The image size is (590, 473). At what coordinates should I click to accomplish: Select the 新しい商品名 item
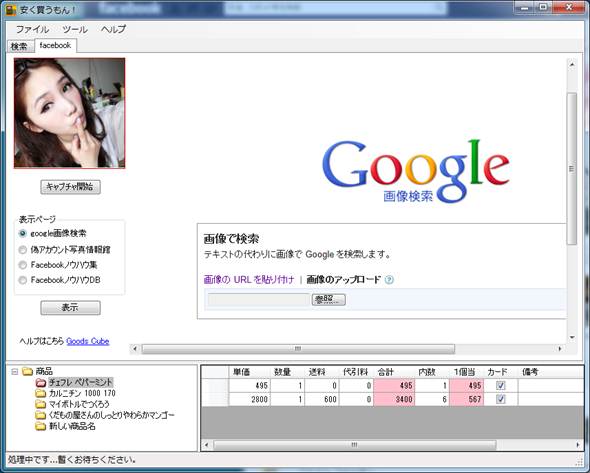pyautogui.click(x=72, y=426)
